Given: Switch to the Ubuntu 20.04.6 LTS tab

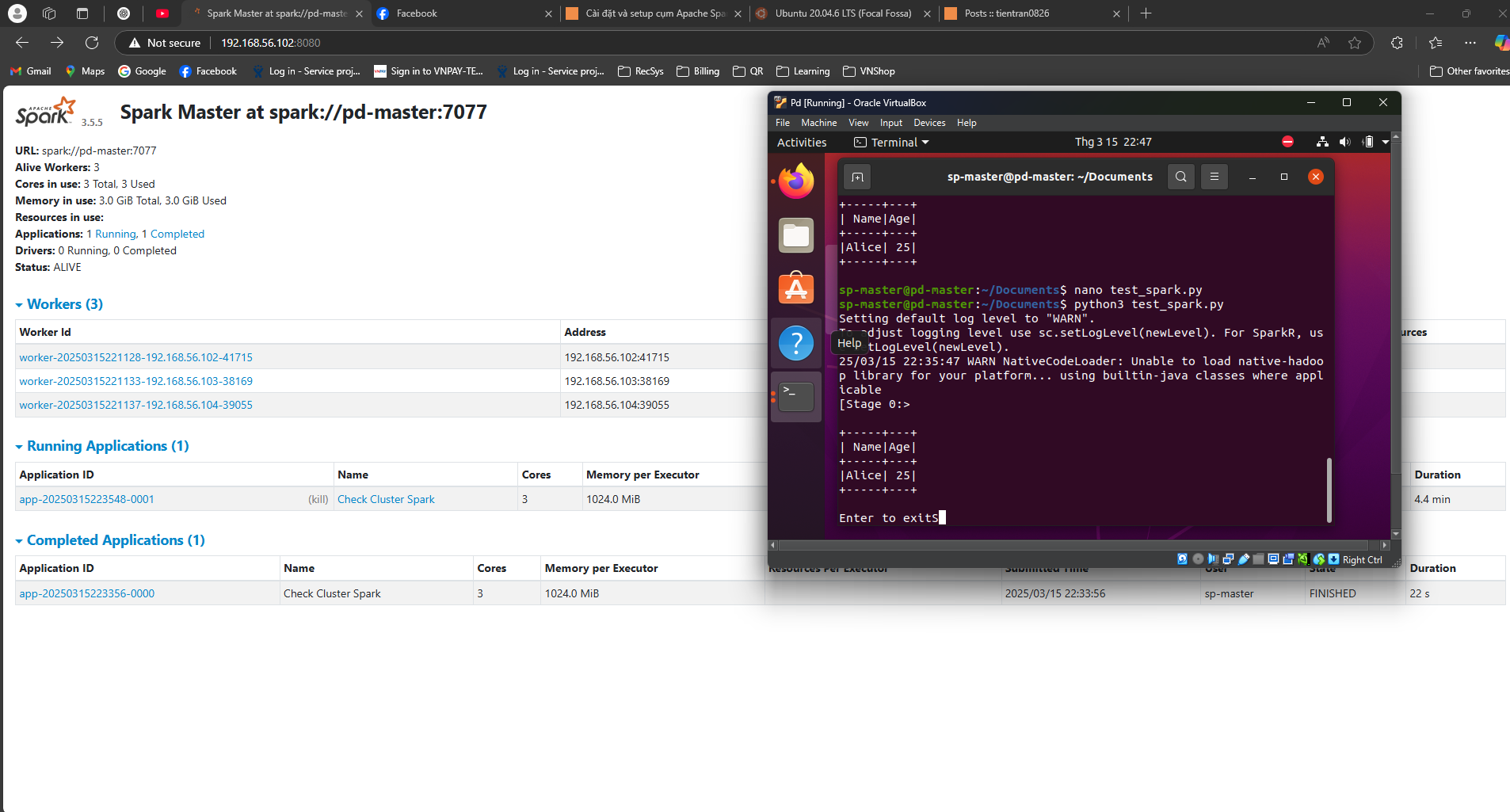Looking at the screenshot, I should tap(842, 13).
